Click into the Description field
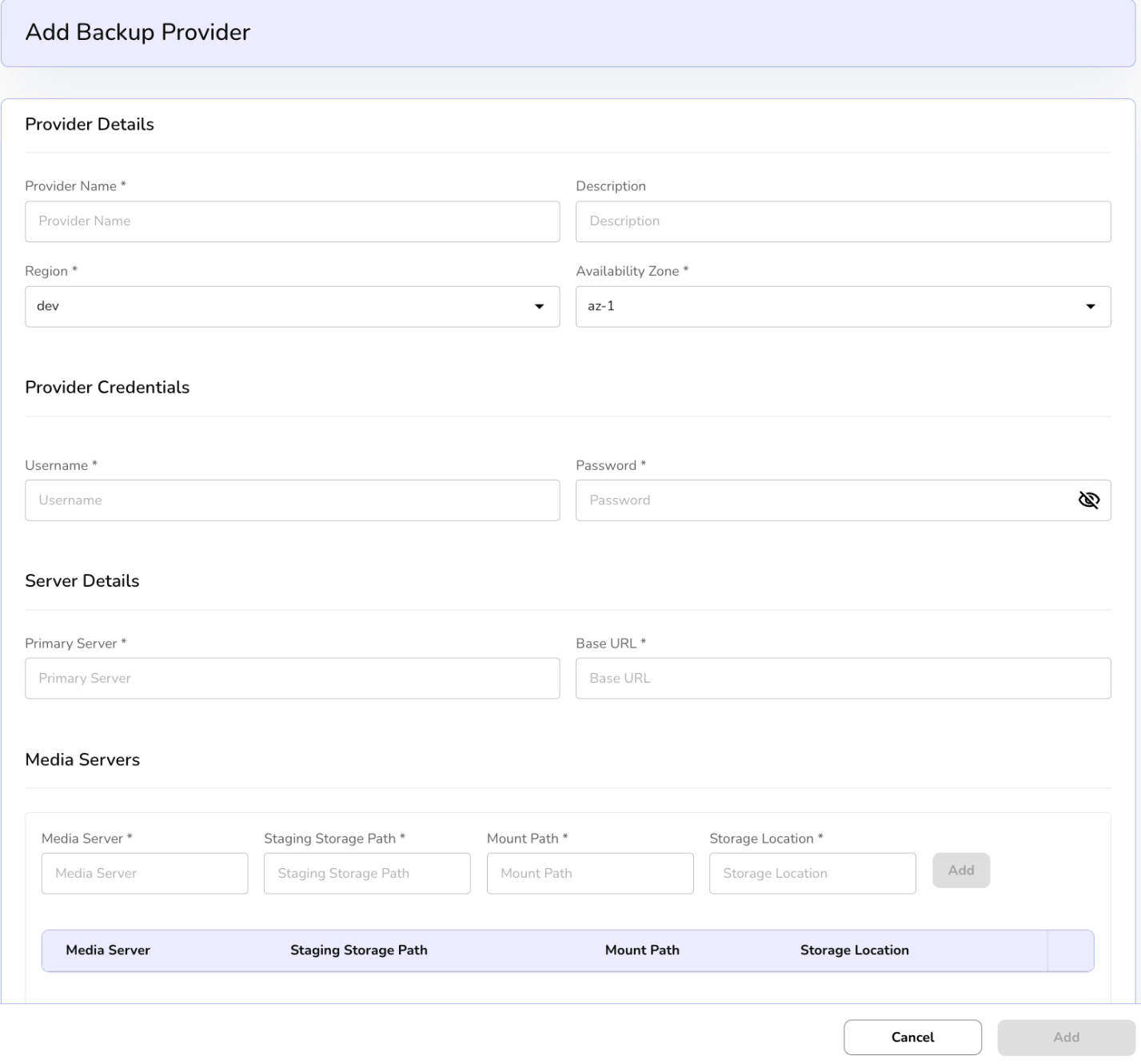This screenshot has width=1141, height=1064. point(843,221)
